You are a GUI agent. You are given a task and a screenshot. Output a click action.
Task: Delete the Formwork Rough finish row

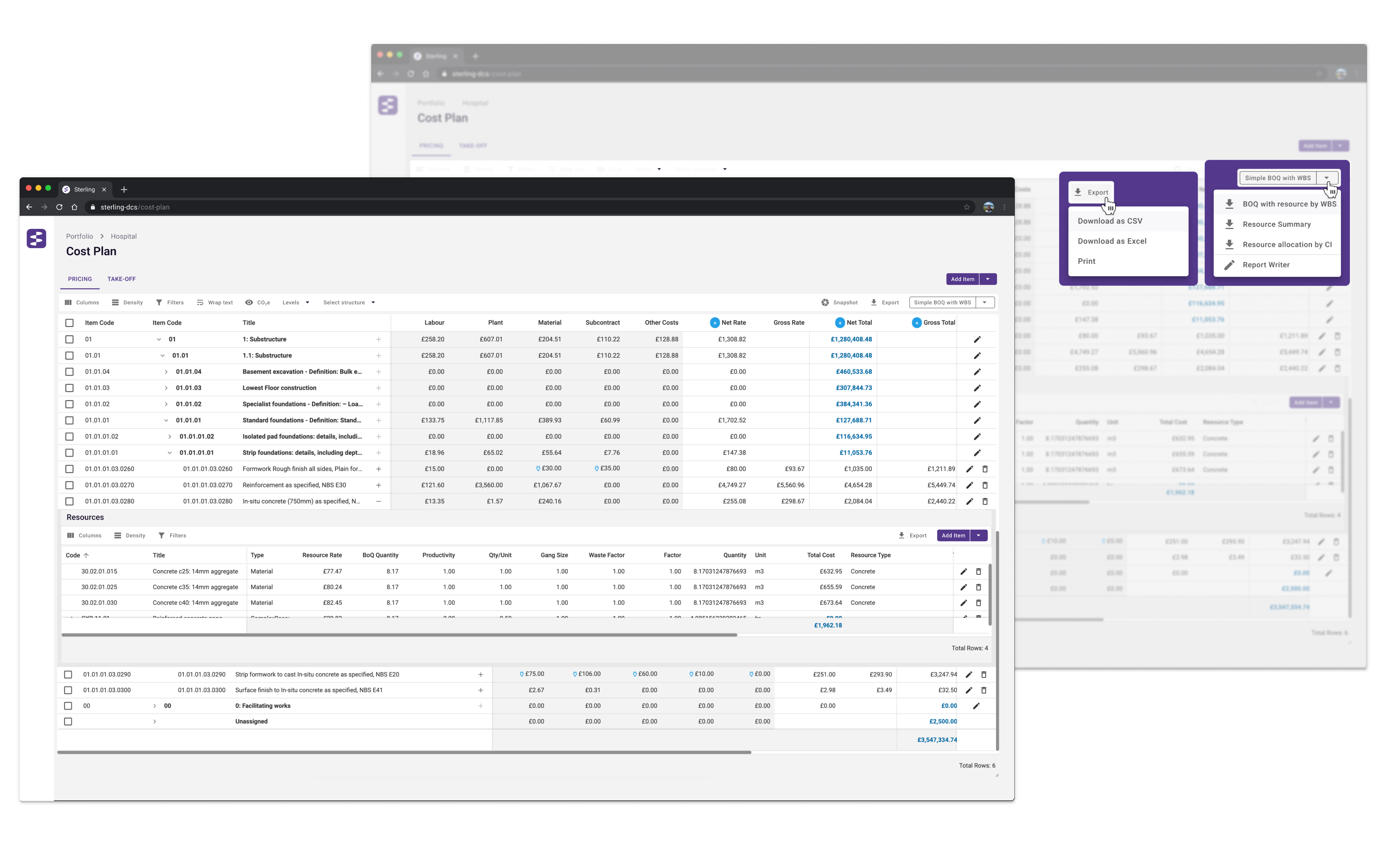985,469
